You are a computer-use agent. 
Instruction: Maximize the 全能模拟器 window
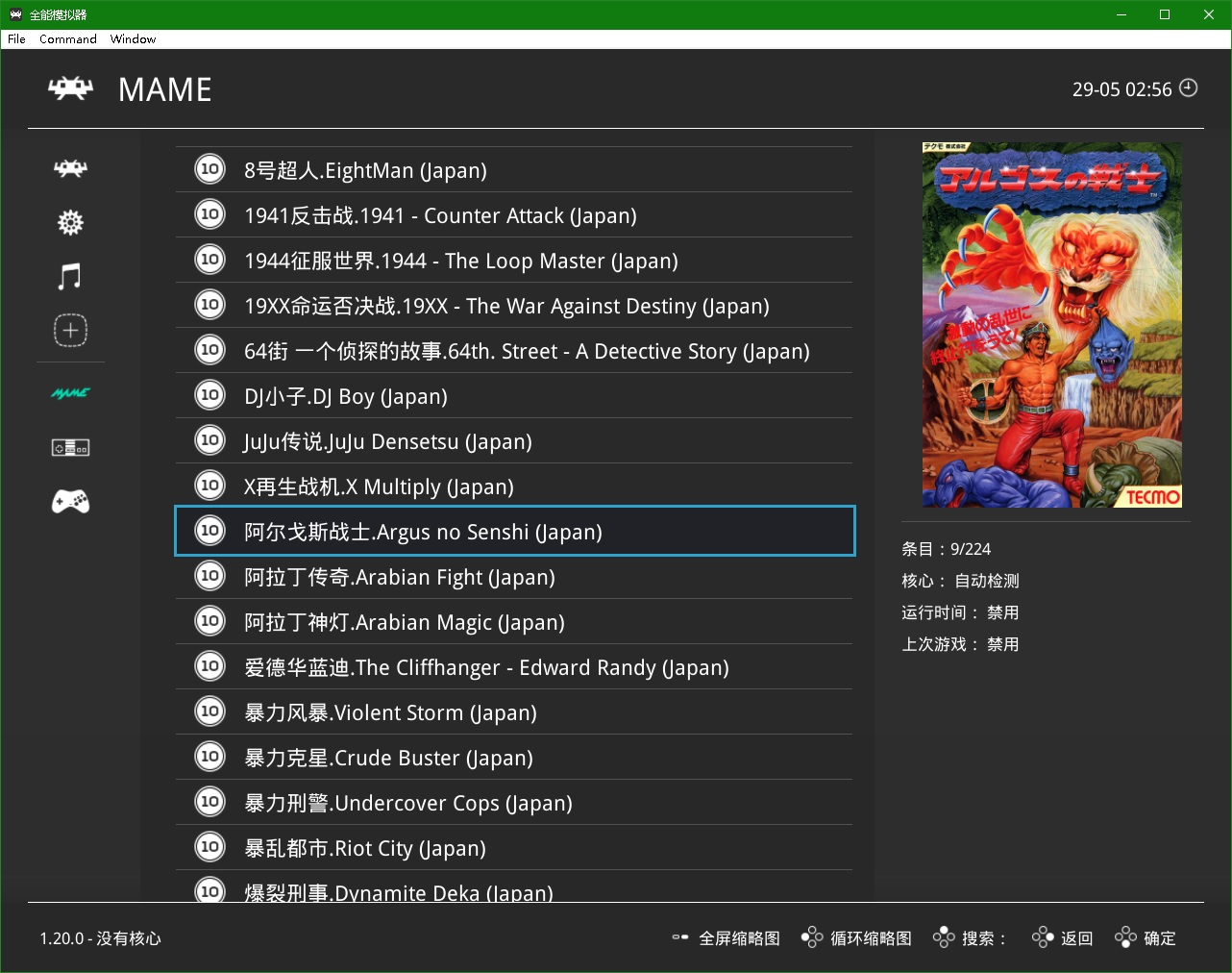point(1165,14)
